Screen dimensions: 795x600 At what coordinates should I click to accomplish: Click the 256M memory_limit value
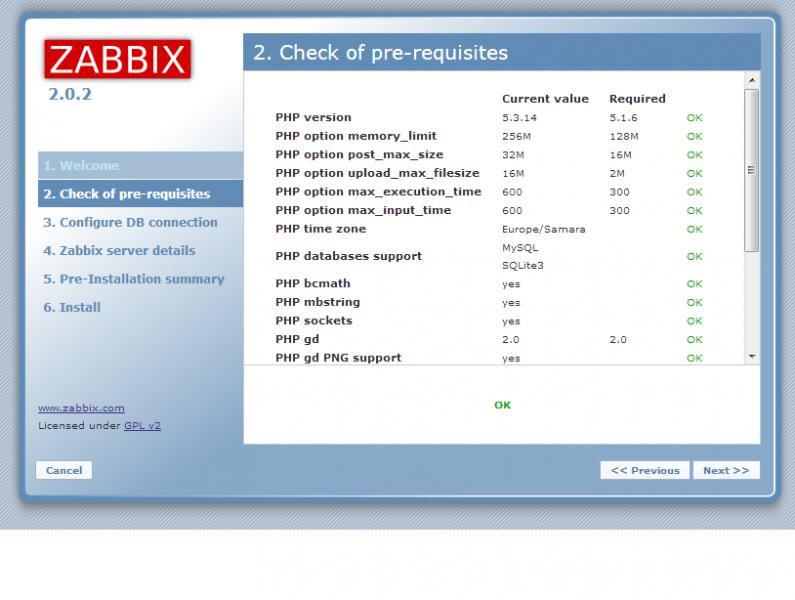[517, 136]
